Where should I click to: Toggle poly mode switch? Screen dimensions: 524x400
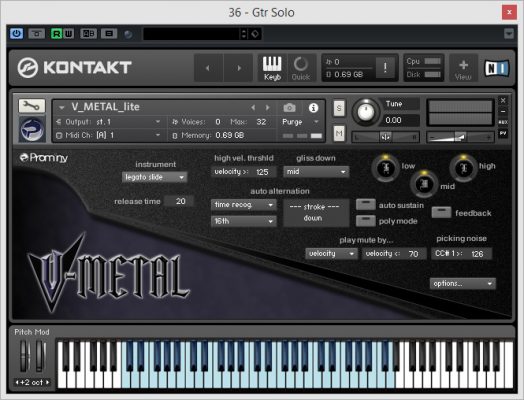point(366,221)
